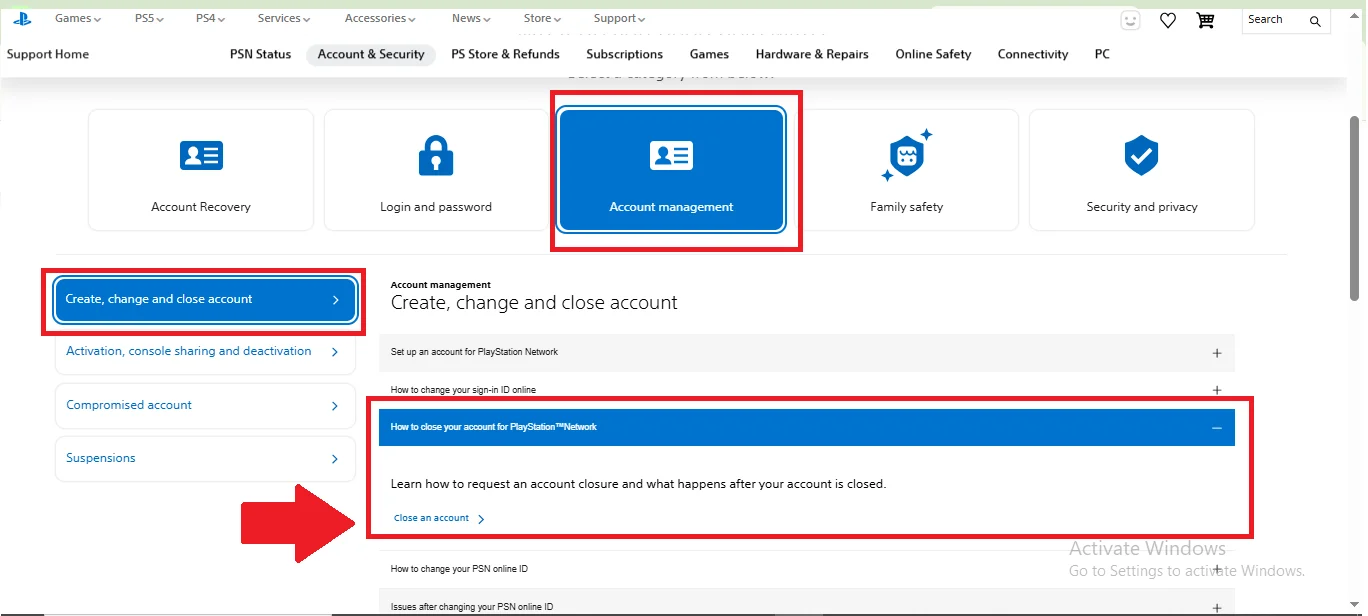The height and width of the screenshot is (616, 1368).
Task: Open the Games dropdown menu
Action: point(78,18)
